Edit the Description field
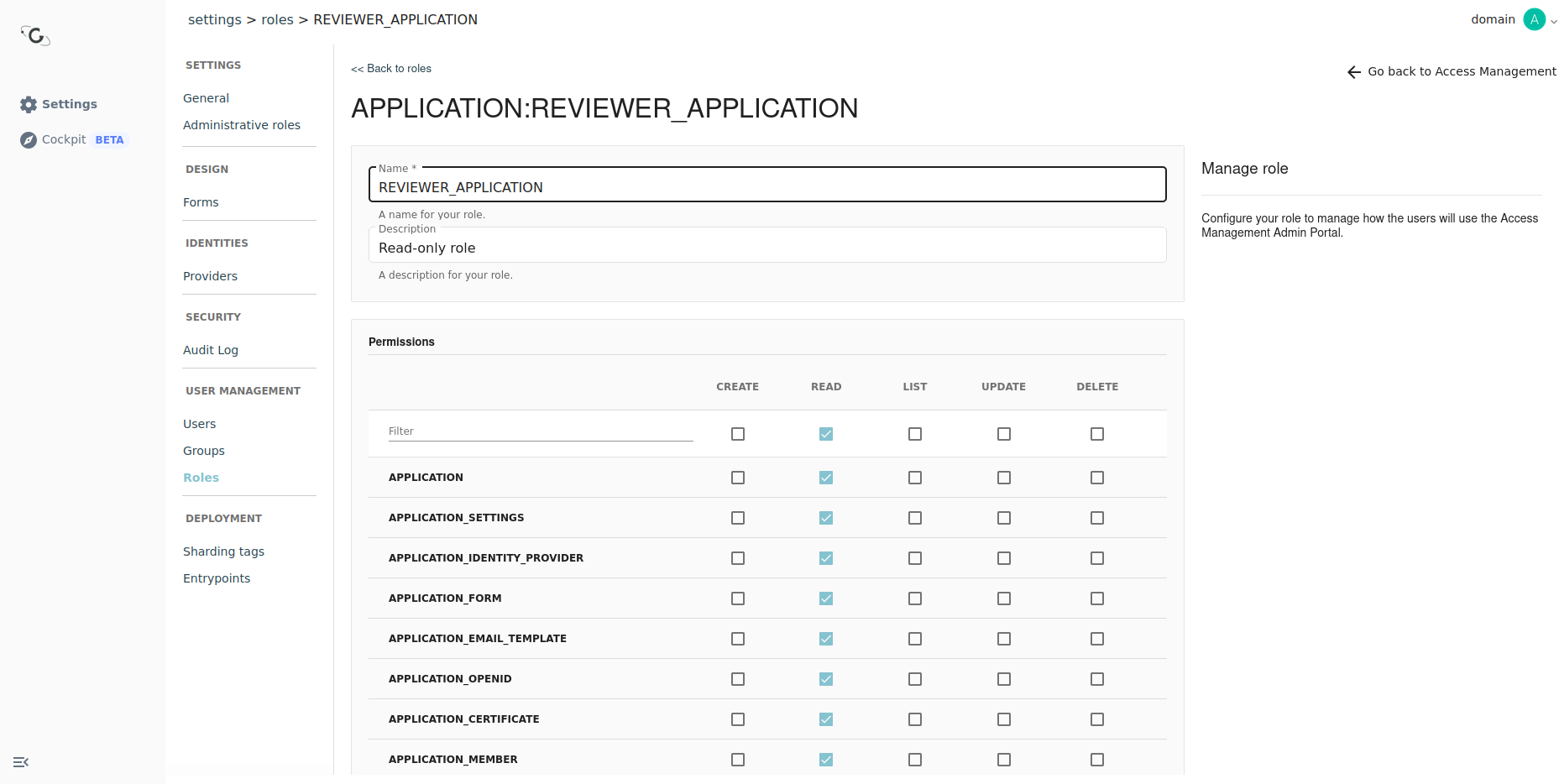Viewport: 1559px width, 784px height. (x=766, y=248)
